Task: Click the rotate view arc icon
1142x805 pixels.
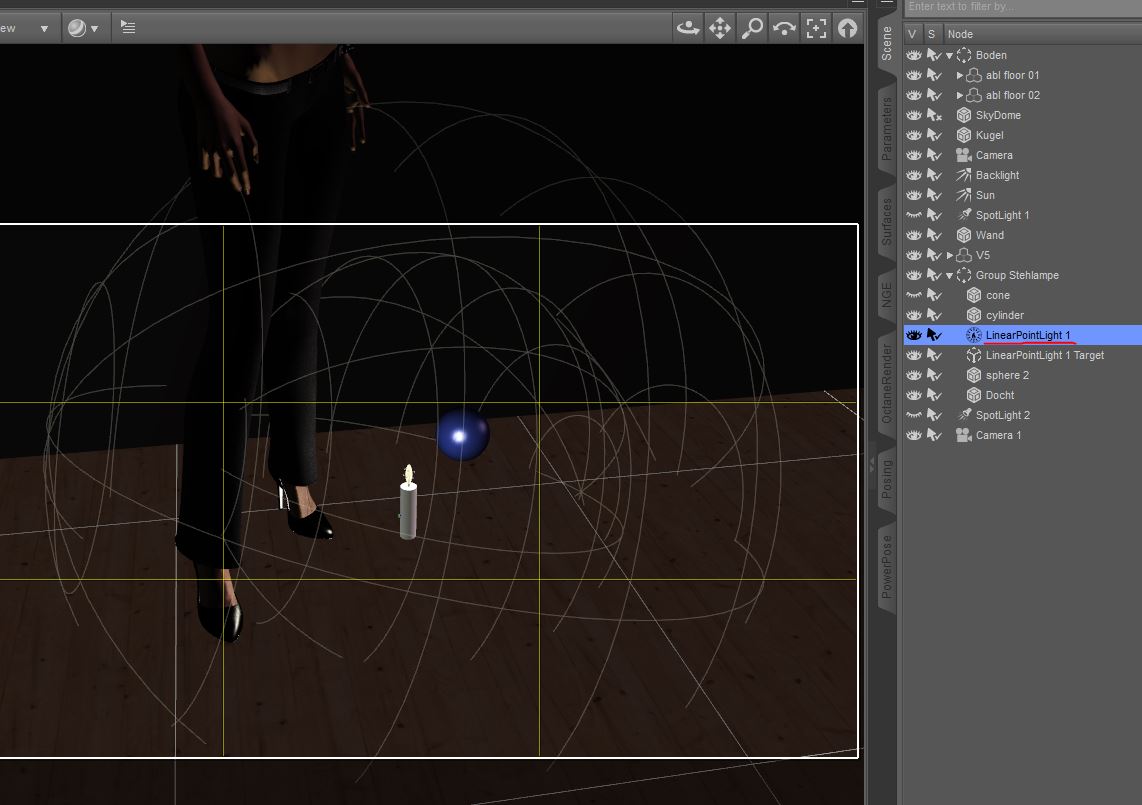Action: tap(784, 28)
